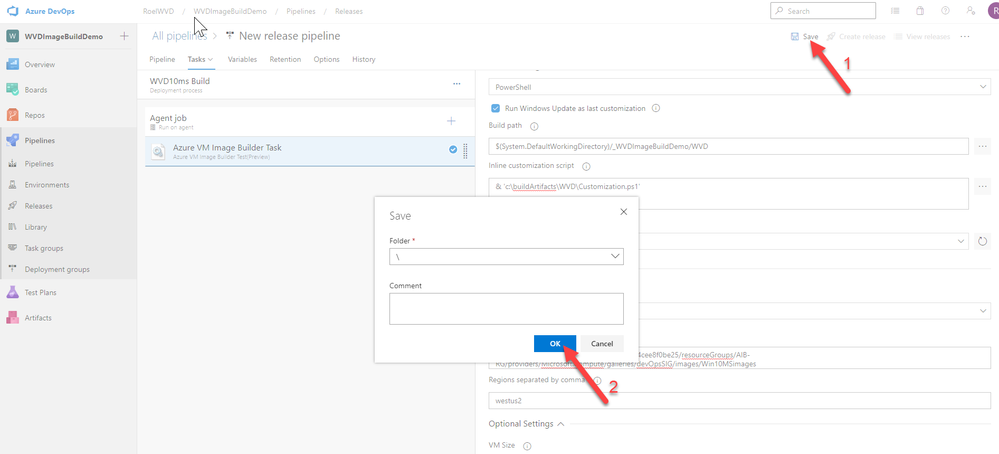Open the more options ellipsis in toolbar
999x454 pixels.
pos(965,36)
